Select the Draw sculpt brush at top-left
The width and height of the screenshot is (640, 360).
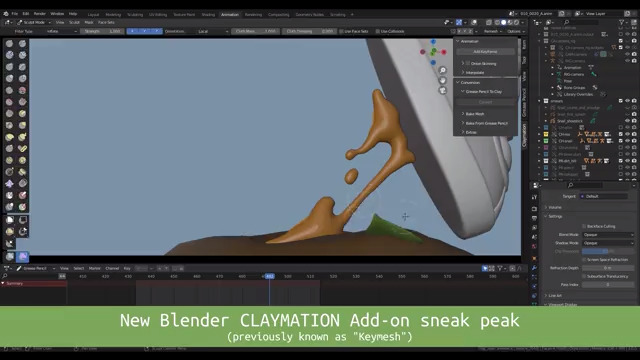click(x=9, y=43)
